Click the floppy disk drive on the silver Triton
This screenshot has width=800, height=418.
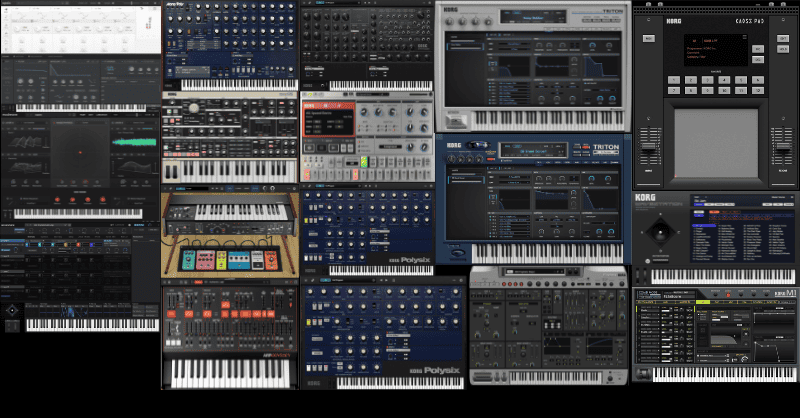pyautogui.click(x=455, y=121)
